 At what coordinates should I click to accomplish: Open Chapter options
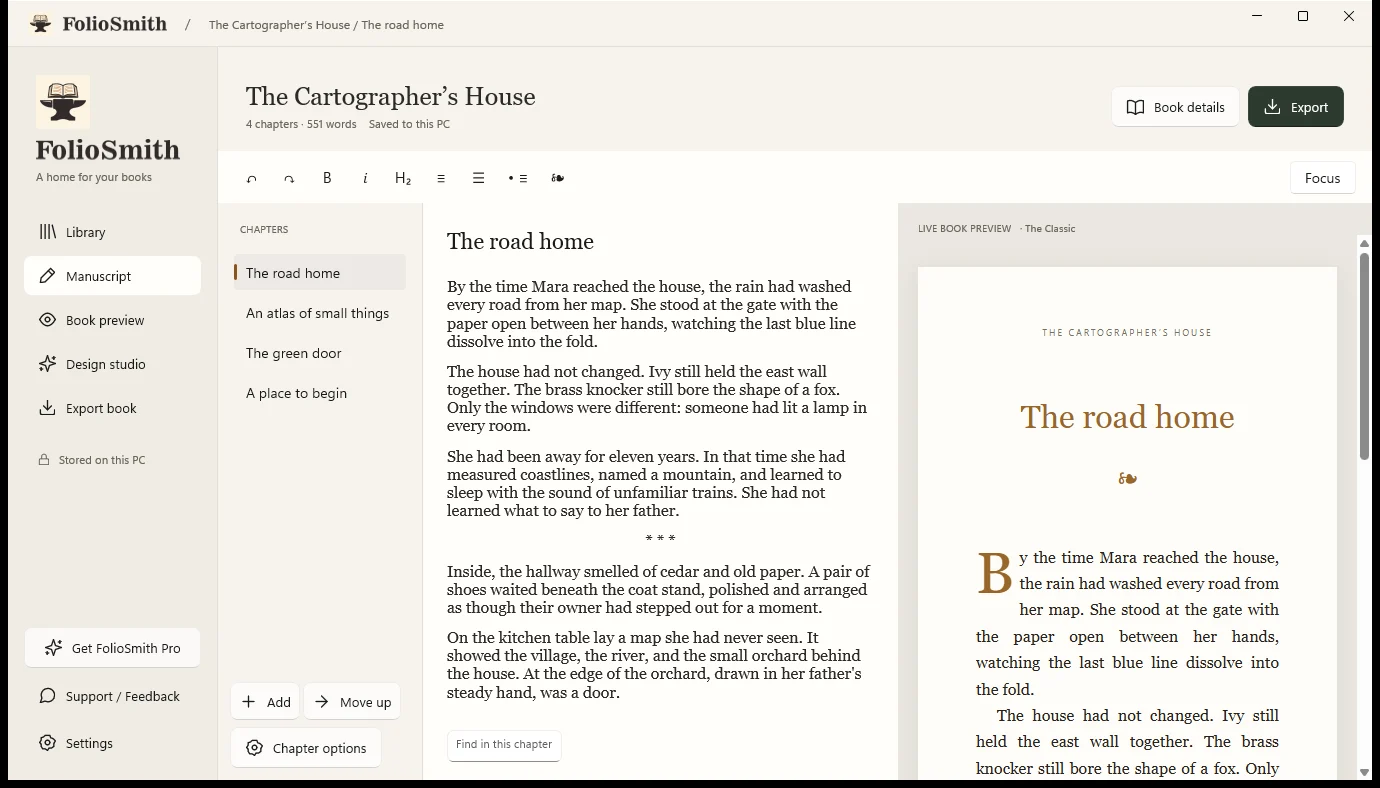click(306, 748)
